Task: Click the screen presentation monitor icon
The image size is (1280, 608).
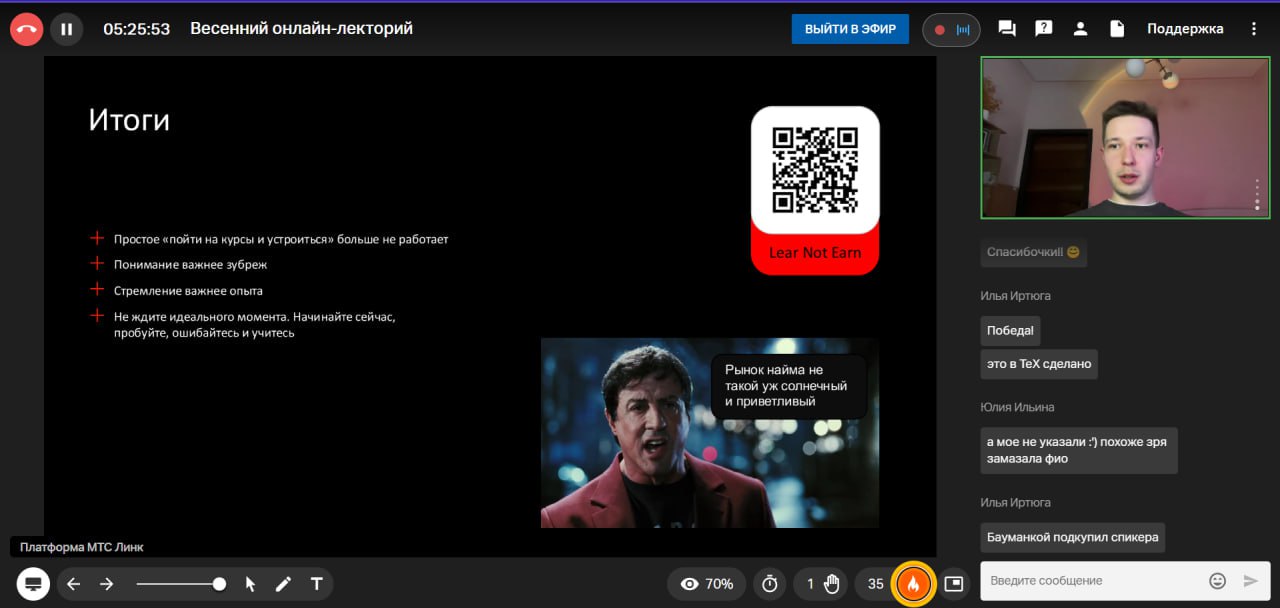Action: [x=33, y=584]
